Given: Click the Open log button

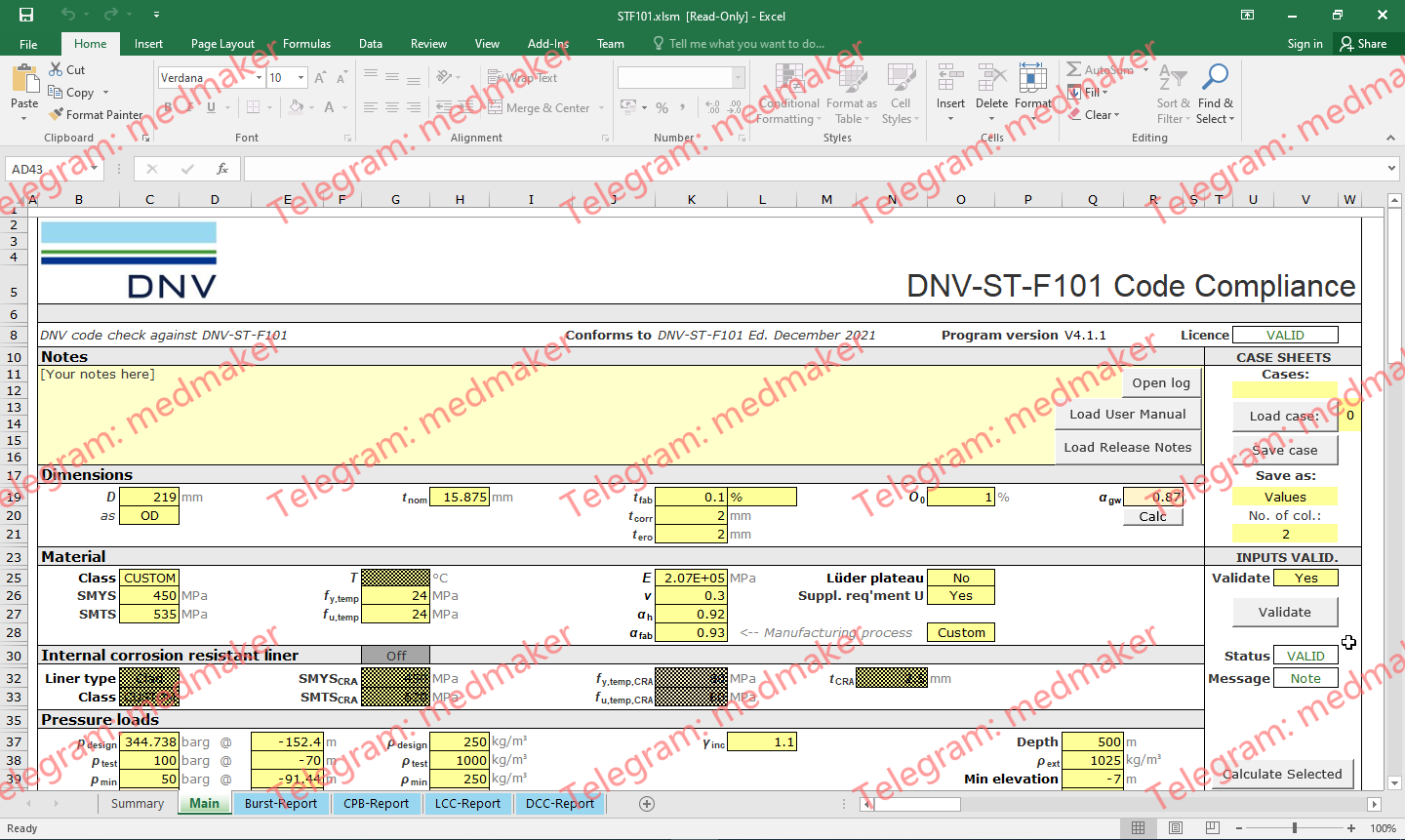Looking at the screenshot, I should click(1161, 383).
